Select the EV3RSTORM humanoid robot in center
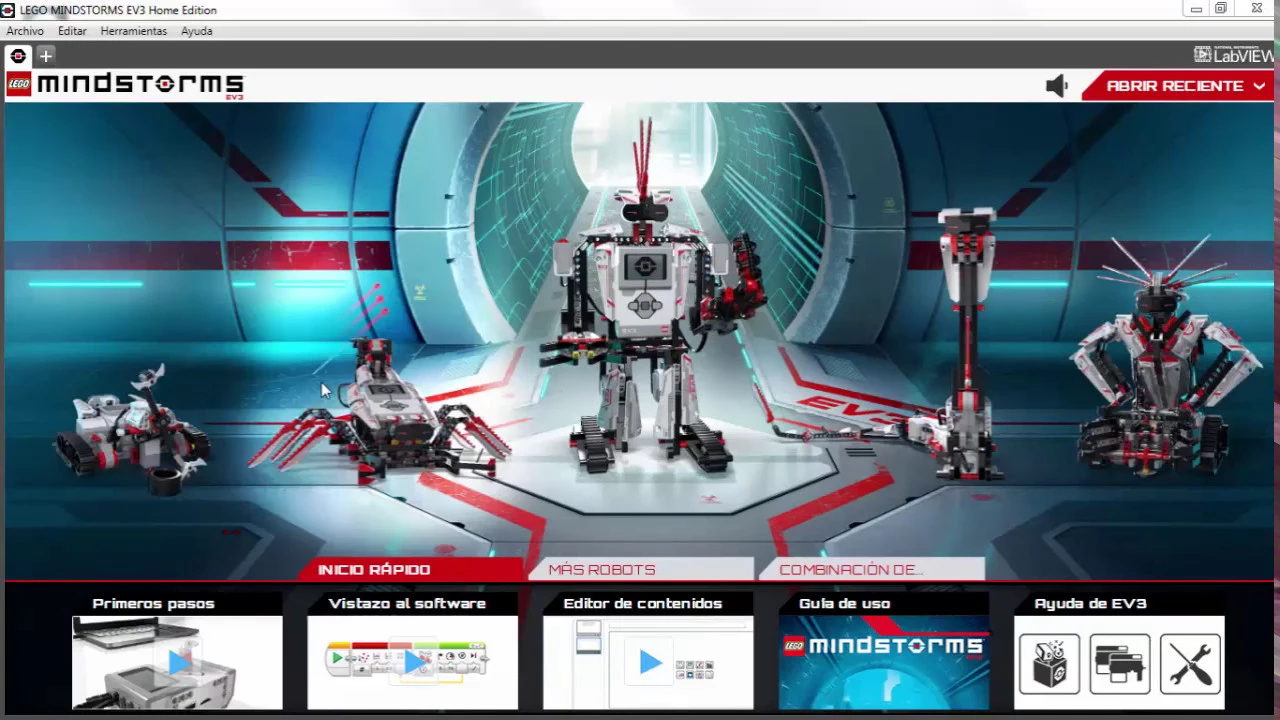This screenshot has width=1280, height=720. coord(650,300)
